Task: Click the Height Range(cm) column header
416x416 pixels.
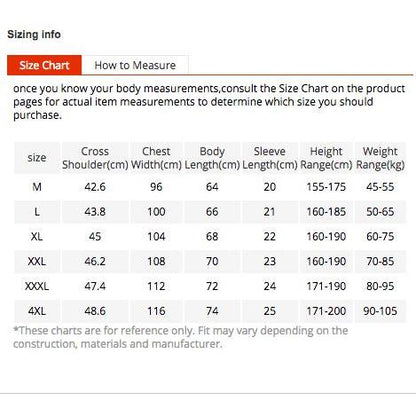Action: (x=326, y=158)
